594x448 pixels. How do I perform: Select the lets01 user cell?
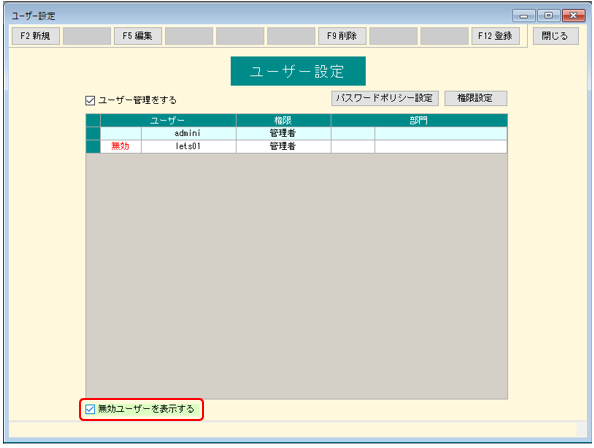(x=188, y=147)
